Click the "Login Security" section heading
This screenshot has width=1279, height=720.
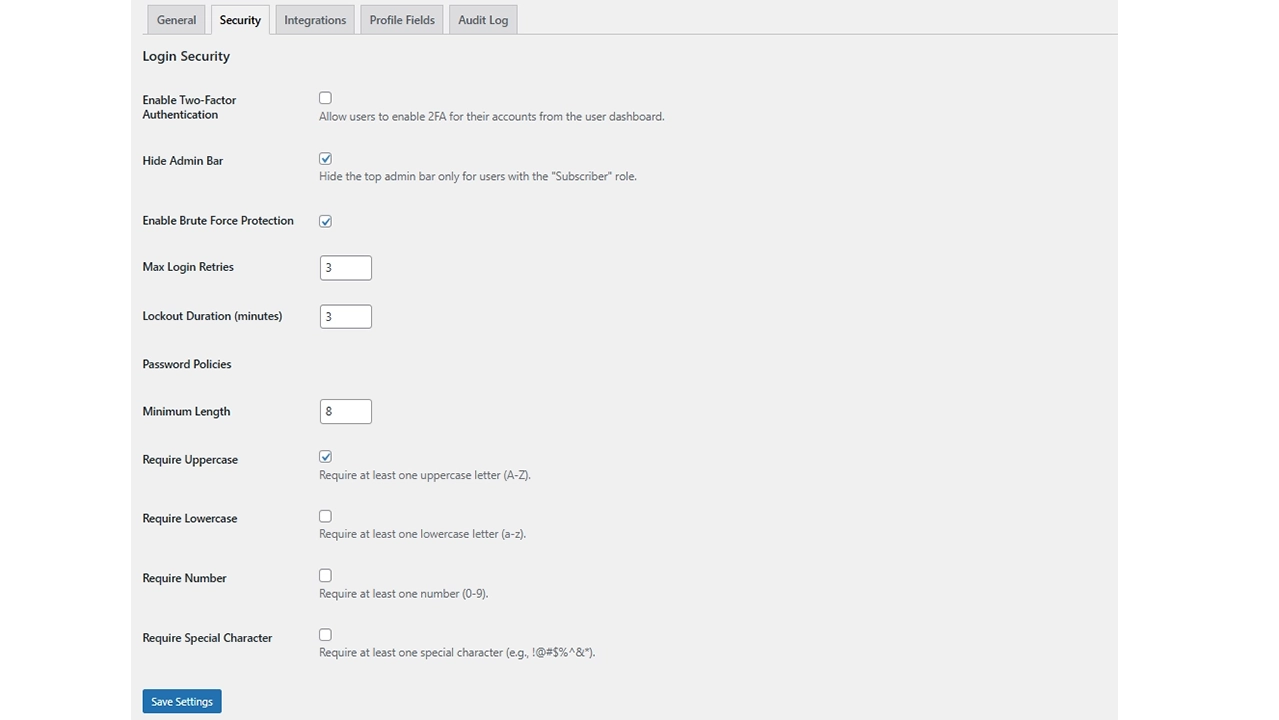(x=186, y=56)
